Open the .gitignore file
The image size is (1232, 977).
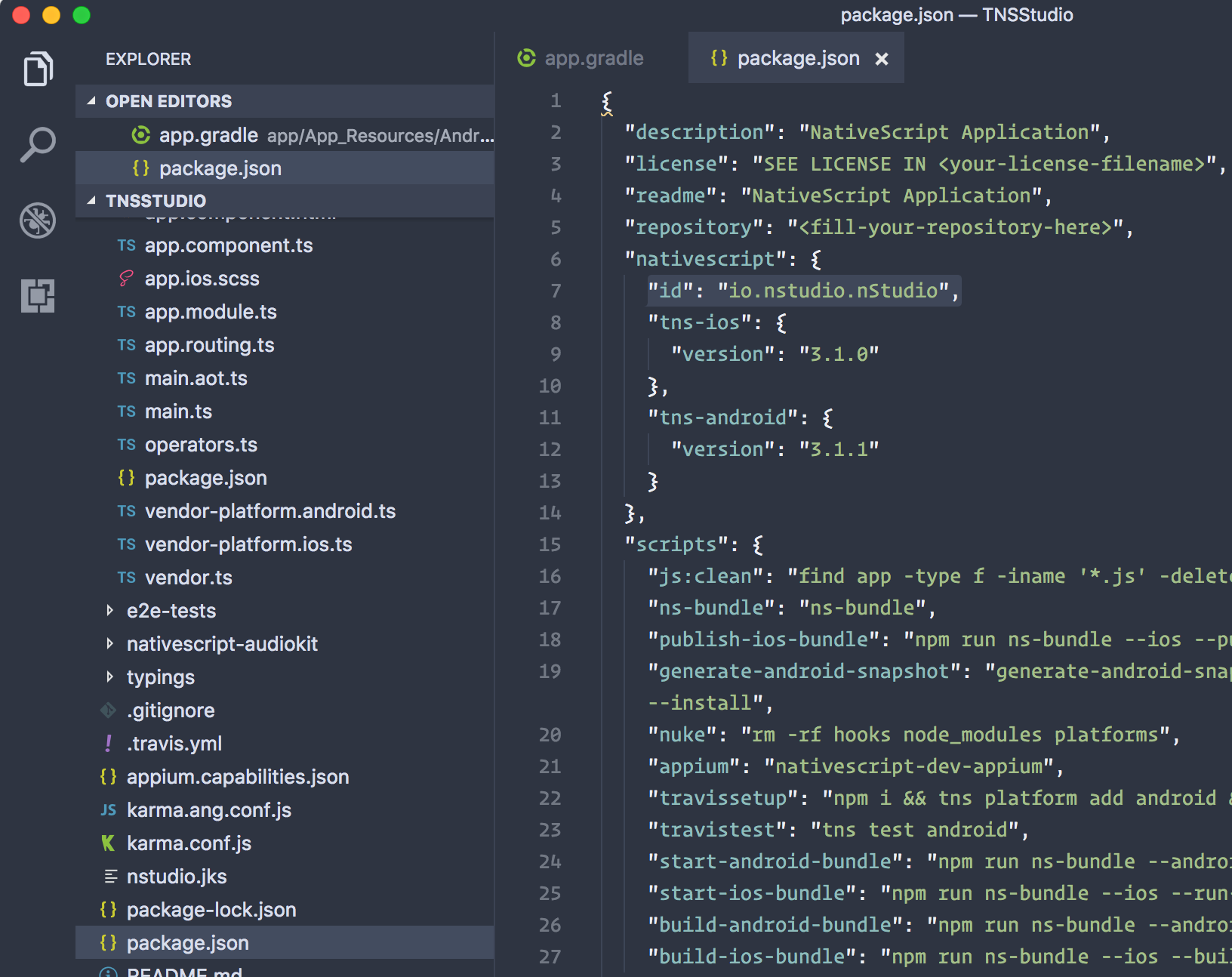pyautogui.click(x=285, y=710)
